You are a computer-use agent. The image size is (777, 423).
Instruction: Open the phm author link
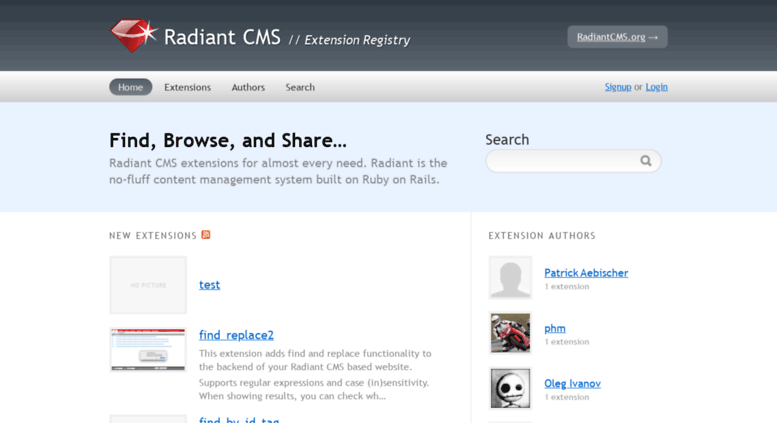[x=555, y=328]
